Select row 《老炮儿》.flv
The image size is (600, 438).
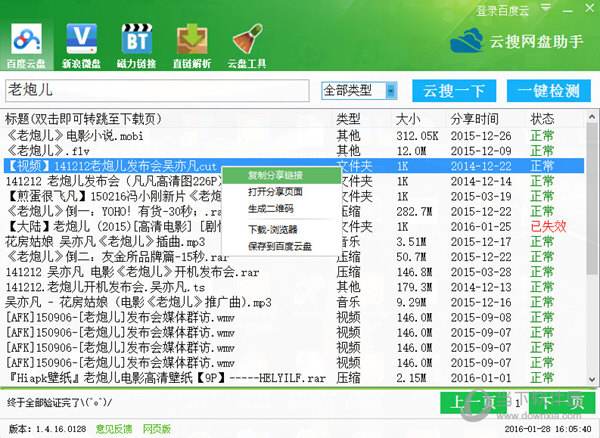tap(294, 151)
